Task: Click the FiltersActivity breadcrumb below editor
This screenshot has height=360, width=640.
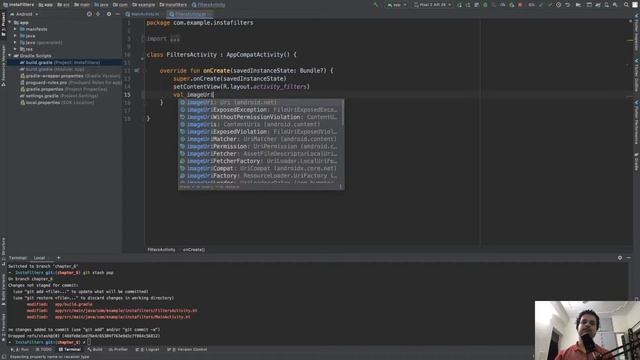Action: tap(161, 249)
